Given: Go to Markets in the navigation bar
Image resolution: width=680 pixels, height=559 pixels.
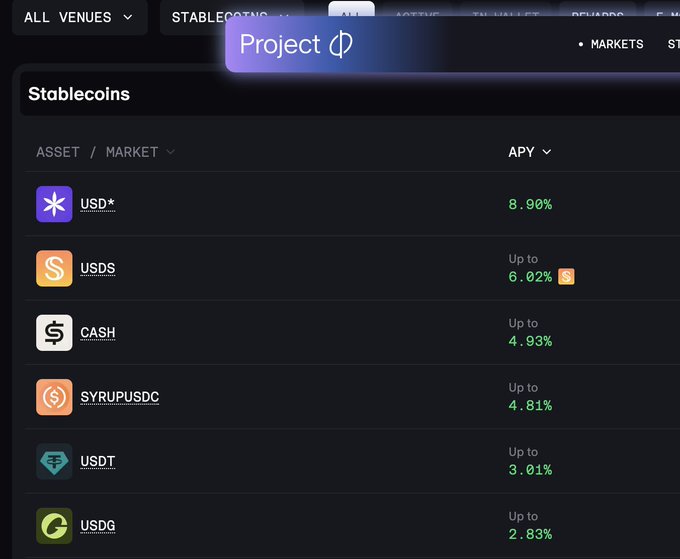Looking at the screenshot, I should click(611, 44).
